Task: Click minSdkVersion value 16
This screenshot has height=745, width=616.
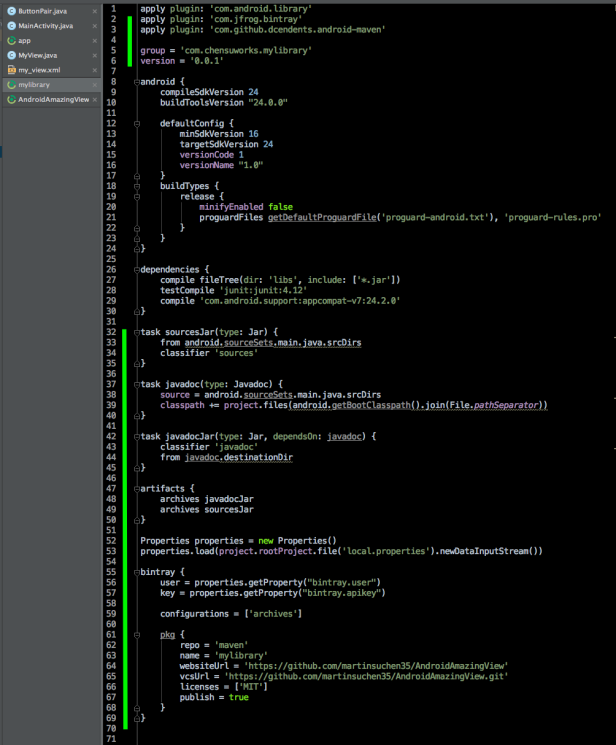Action: click(x=253, y=134)
